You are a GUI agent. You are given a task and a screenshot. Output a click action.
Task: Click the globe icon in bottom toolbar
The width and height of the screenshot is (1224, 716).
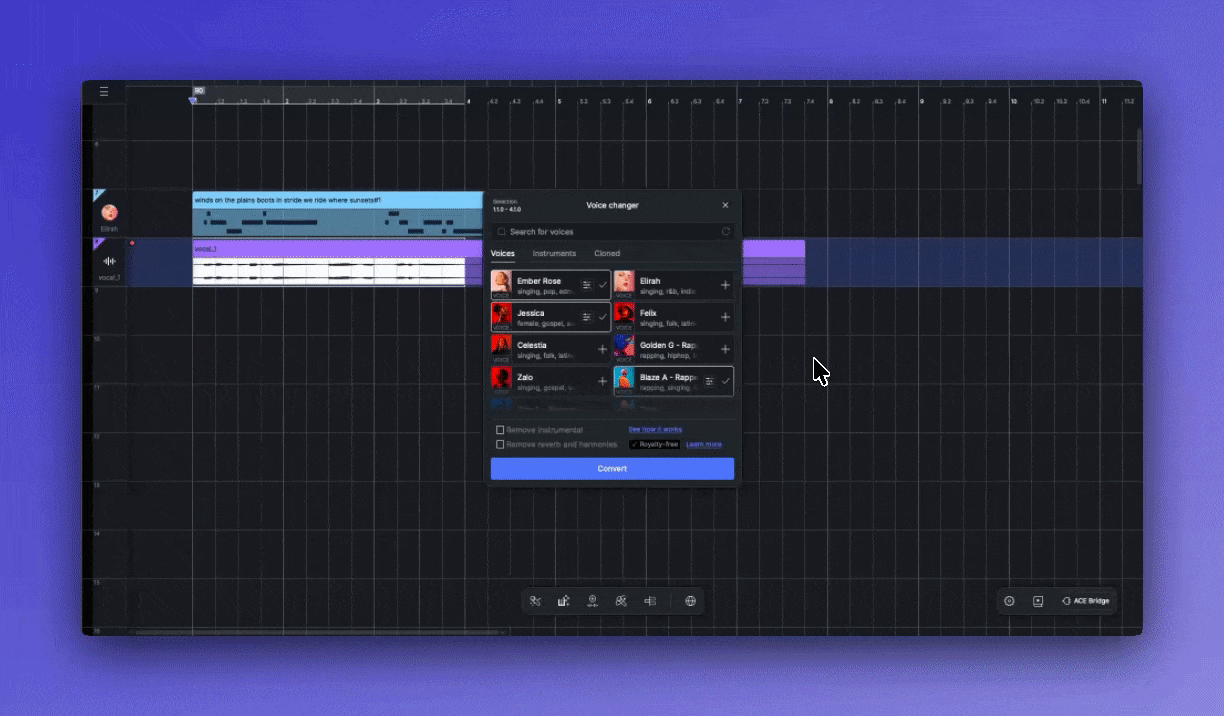click(690, 601)
